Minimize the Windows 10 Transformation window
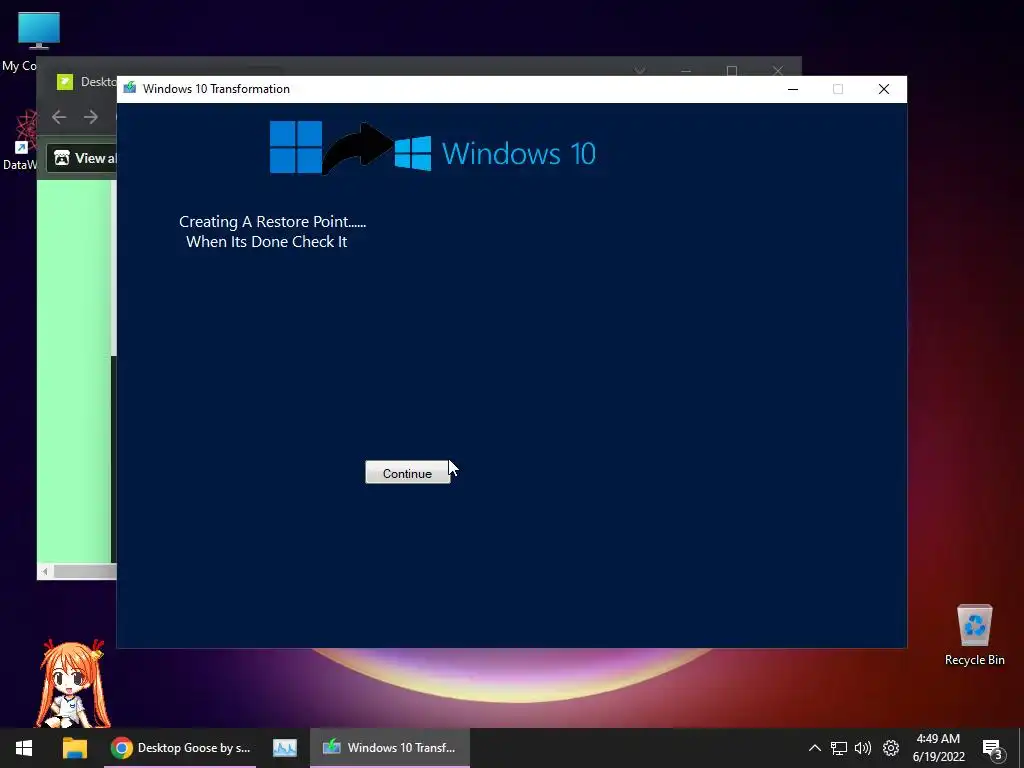Screen dimensions: 1024x768 (793, 89)
